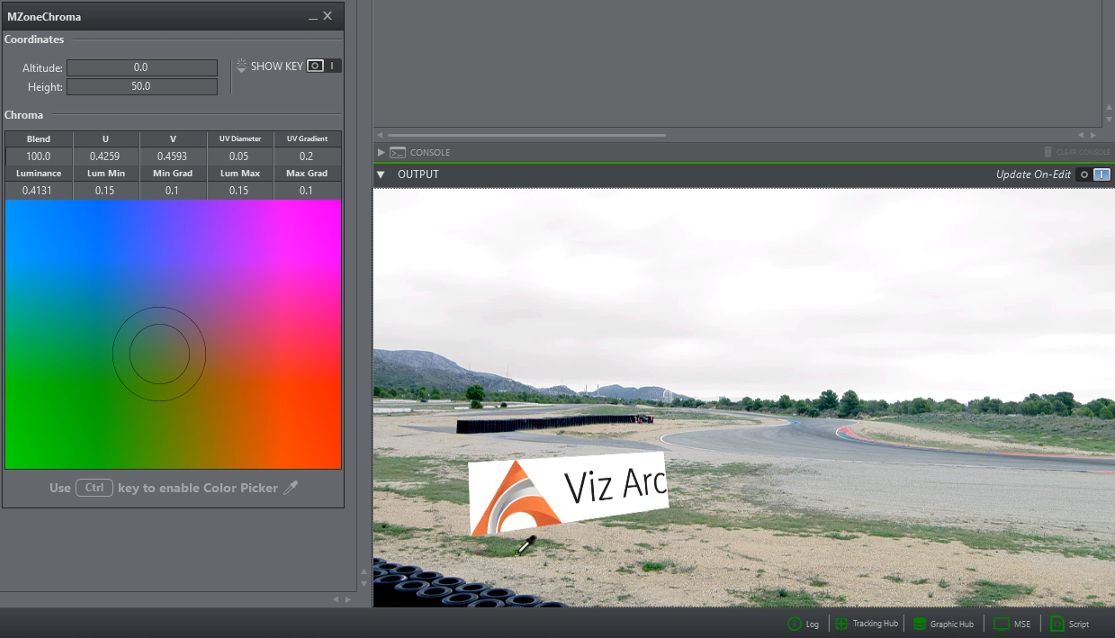Image resolution: width=1115 pixels, height=638 pixels.
Task: Expand the Console section
Action: [381, 153]
